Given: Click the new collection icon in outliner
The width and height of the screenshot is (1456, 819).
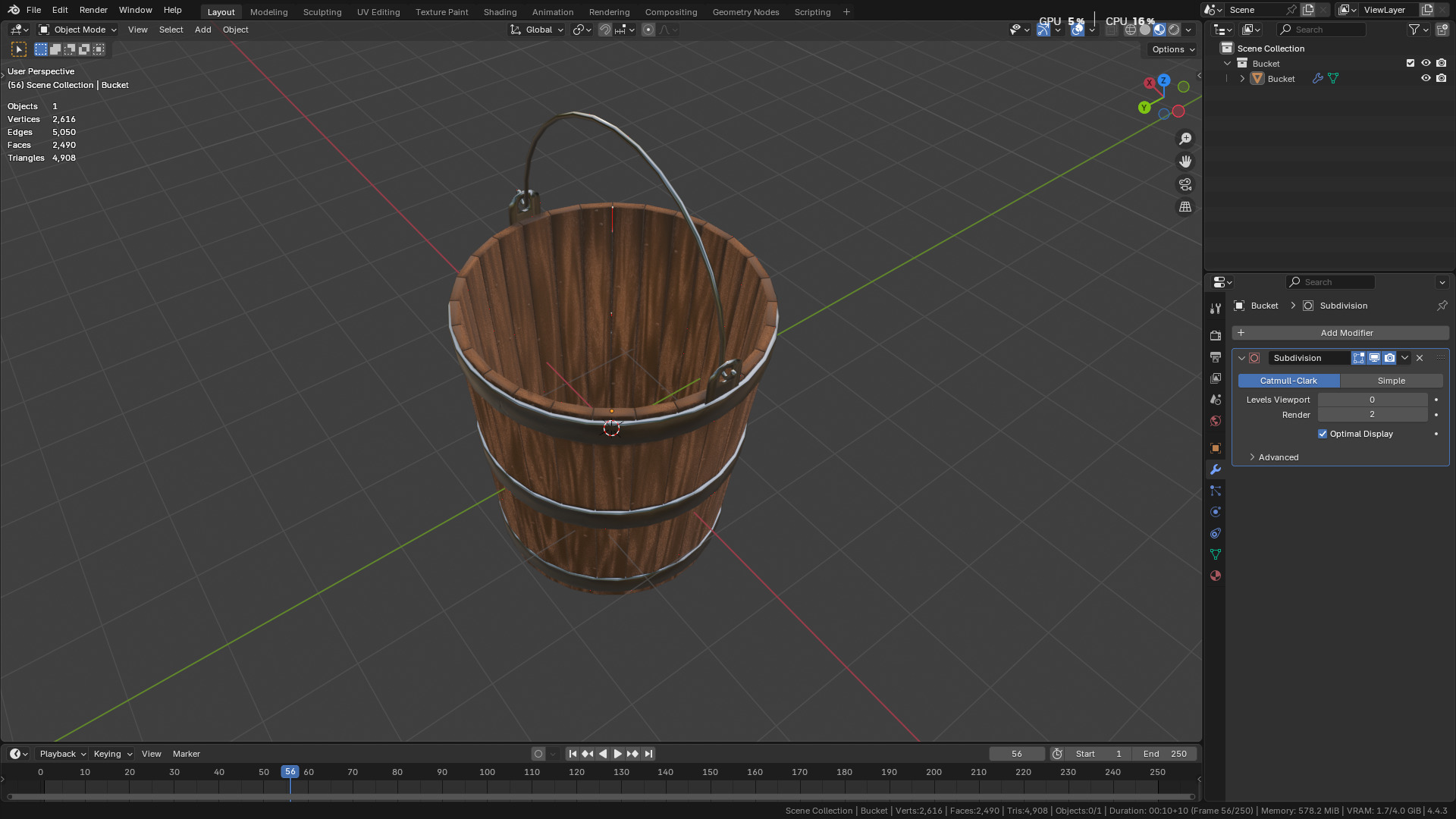Looking at the screenshot, I should click(1442, 30).
